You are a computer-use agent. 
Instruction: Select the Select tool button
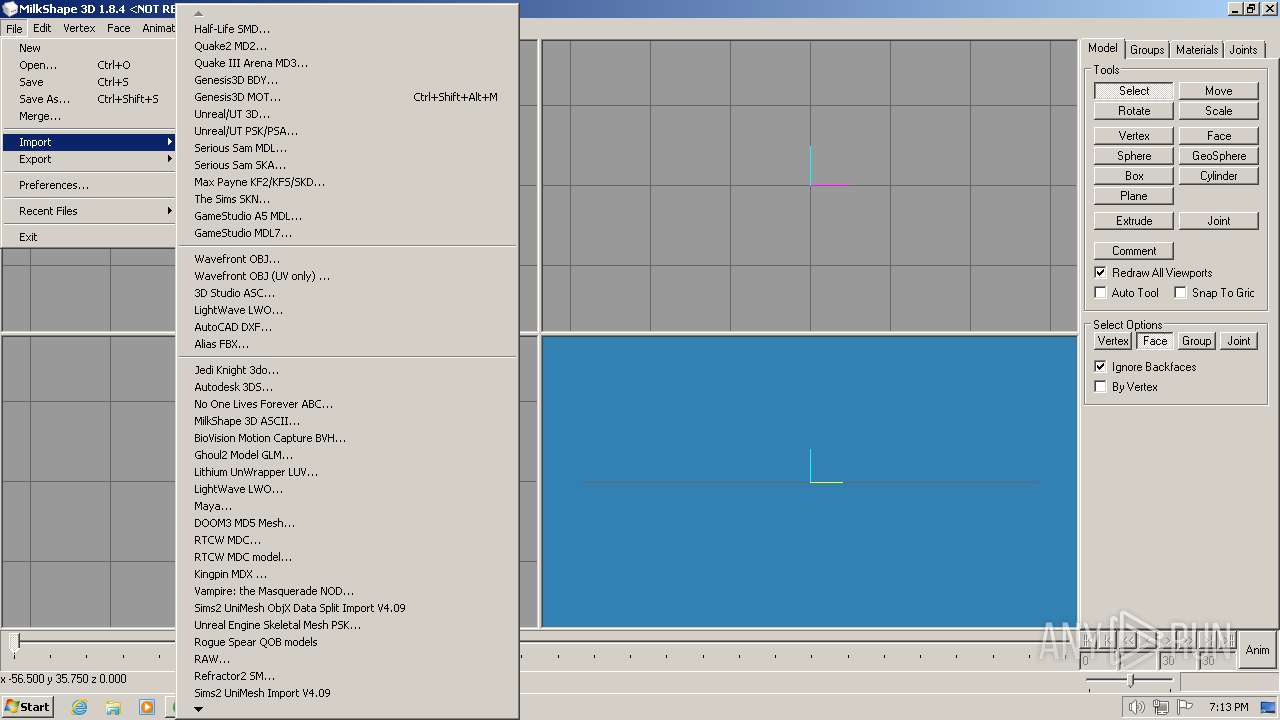(x=1134, y=91)
